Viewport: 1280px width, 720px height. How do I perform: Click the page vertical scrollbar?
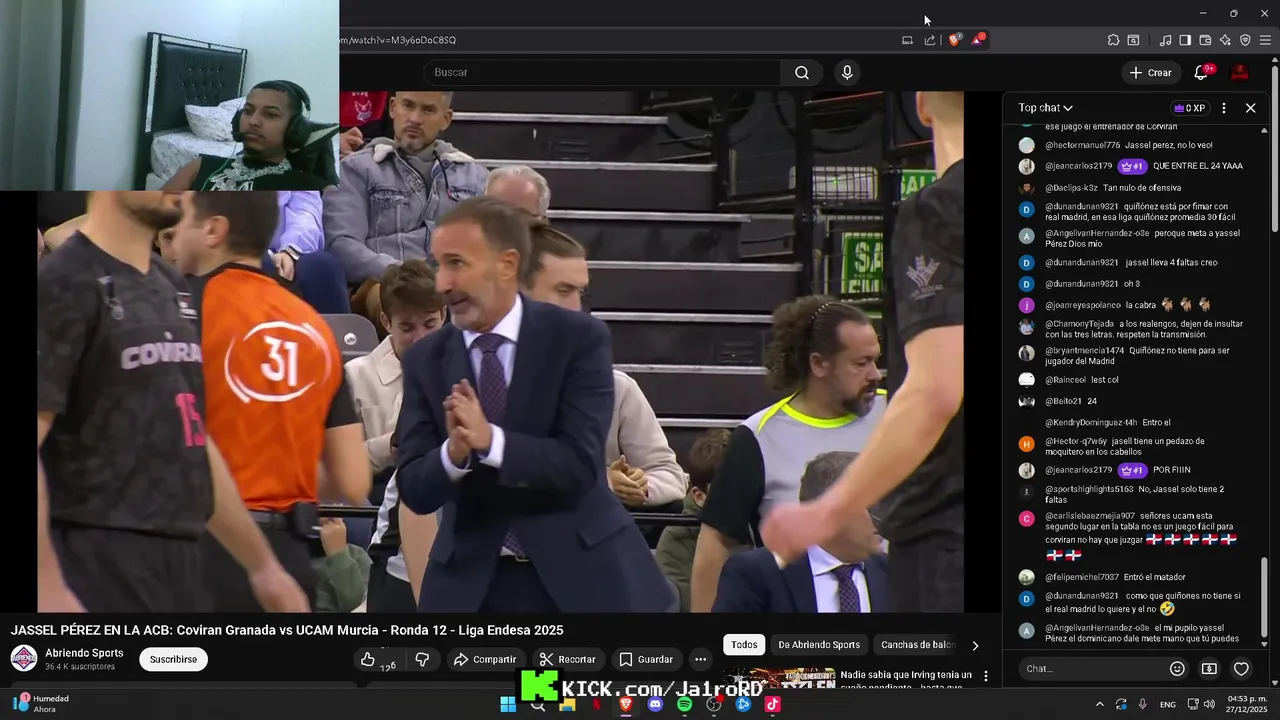tap(1275, 150)
